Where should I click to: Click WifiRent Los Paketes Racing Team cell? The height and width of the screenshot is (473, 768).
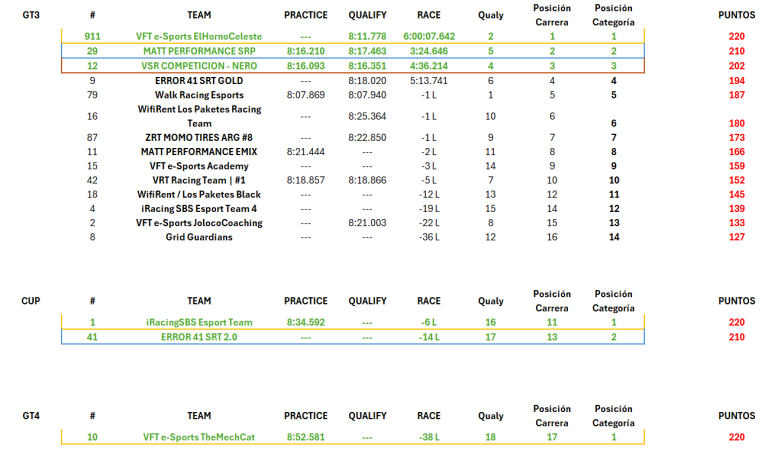coord(199,116)
